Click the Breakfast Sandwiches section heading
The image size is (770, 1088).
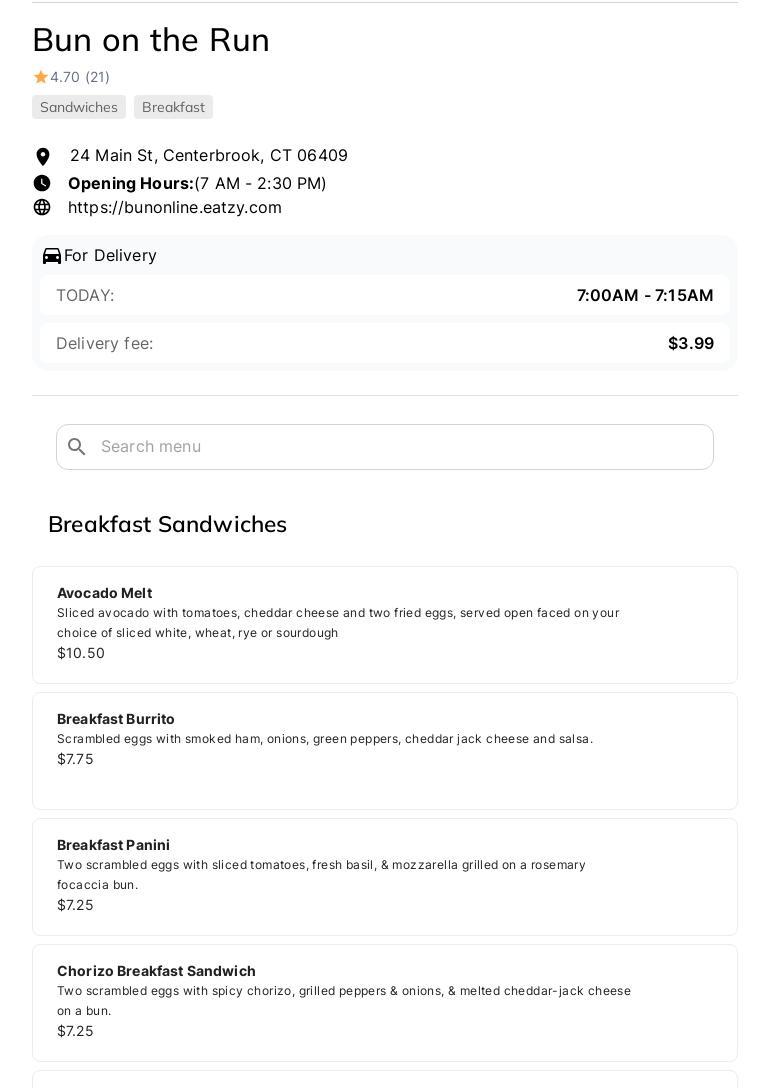[167, 524]
